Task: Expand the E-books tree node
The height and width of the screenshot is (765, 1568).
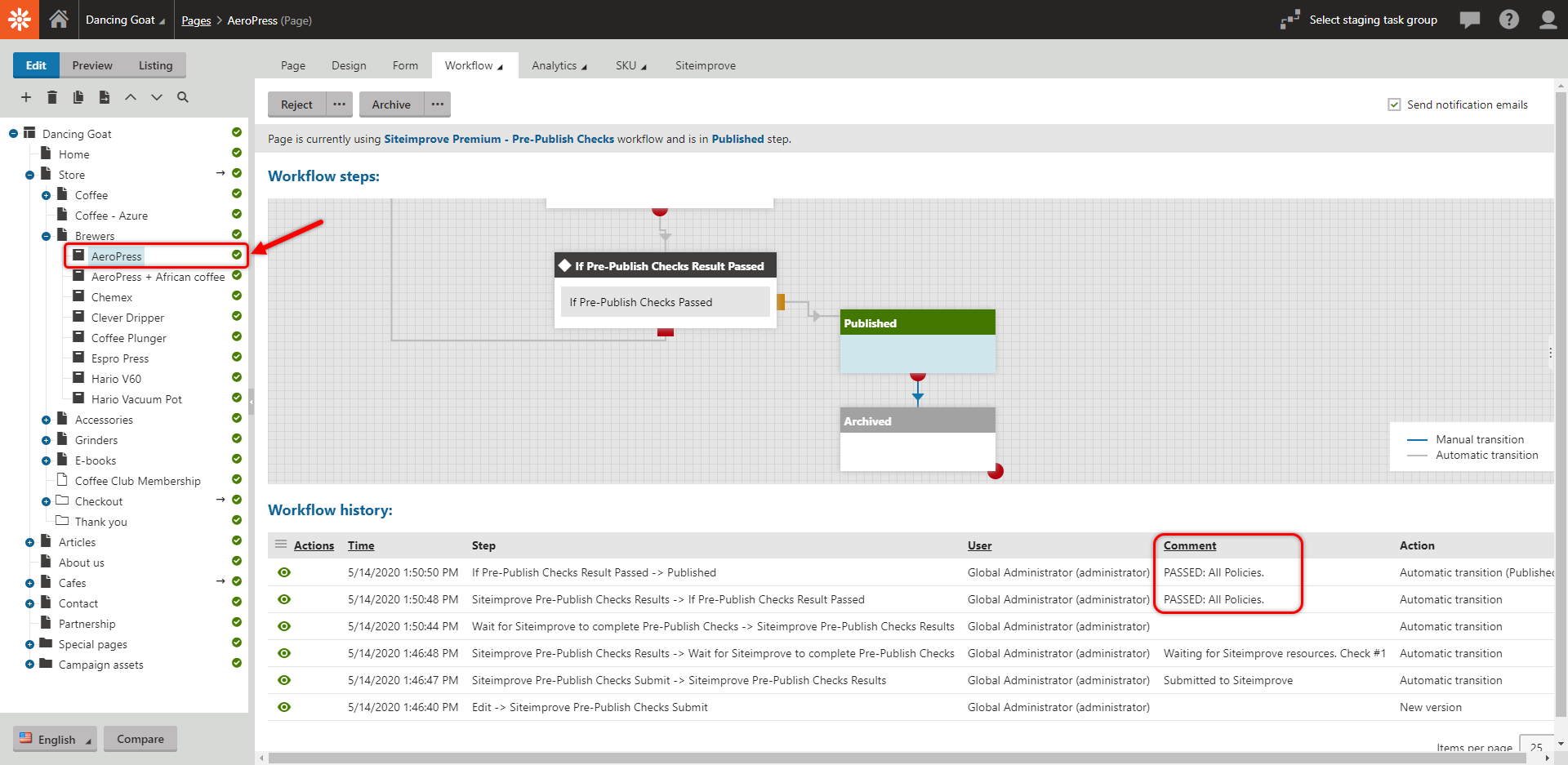Action: (46, 460)
